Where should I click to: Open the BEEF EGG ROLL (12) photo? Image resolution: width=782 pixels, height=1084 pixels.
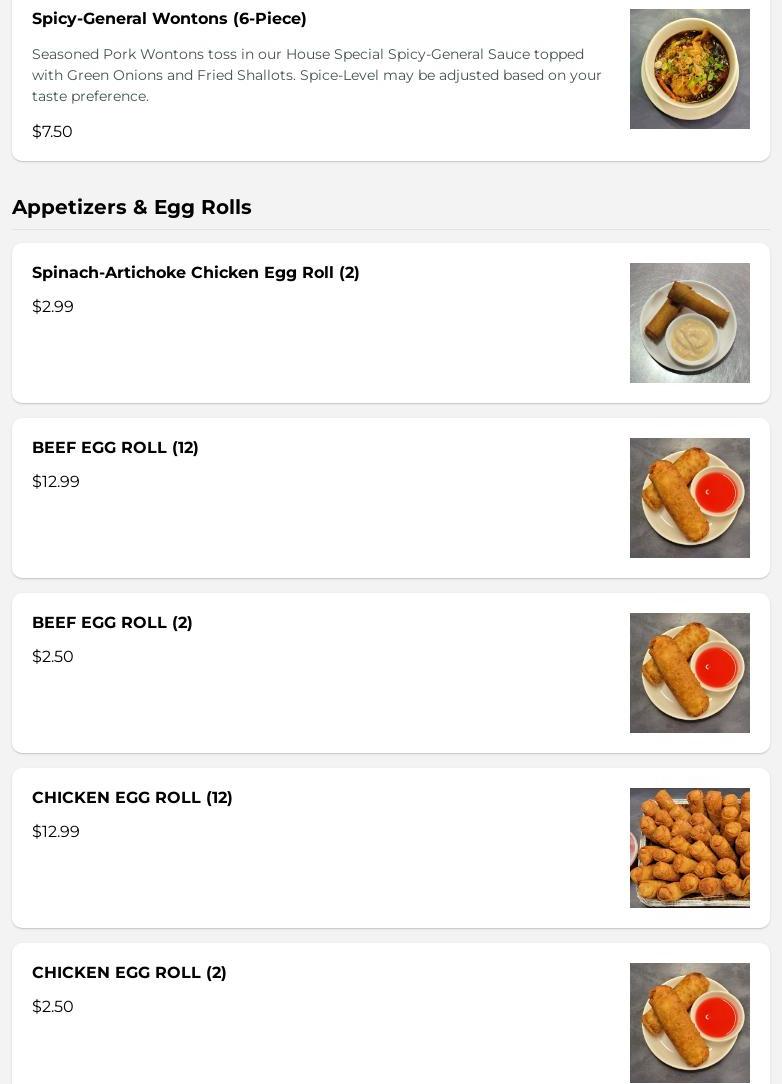(x=689, y=498)
